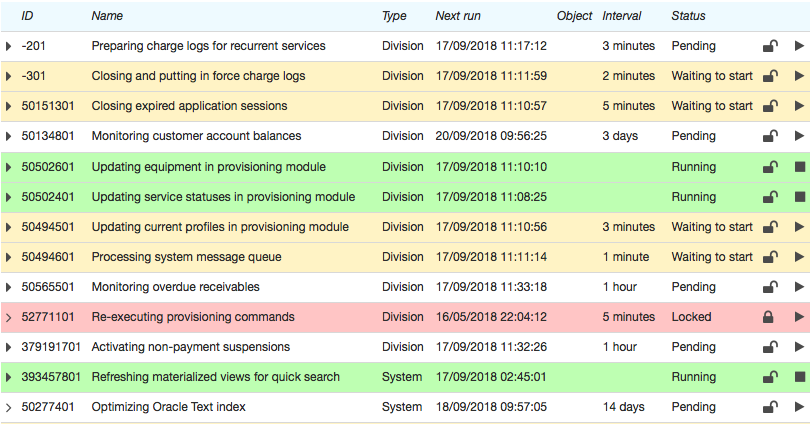The width and height of the screenshot is (810, 424).
Task: Expand row 50151301 details
Action: click(x=8, y=106)
